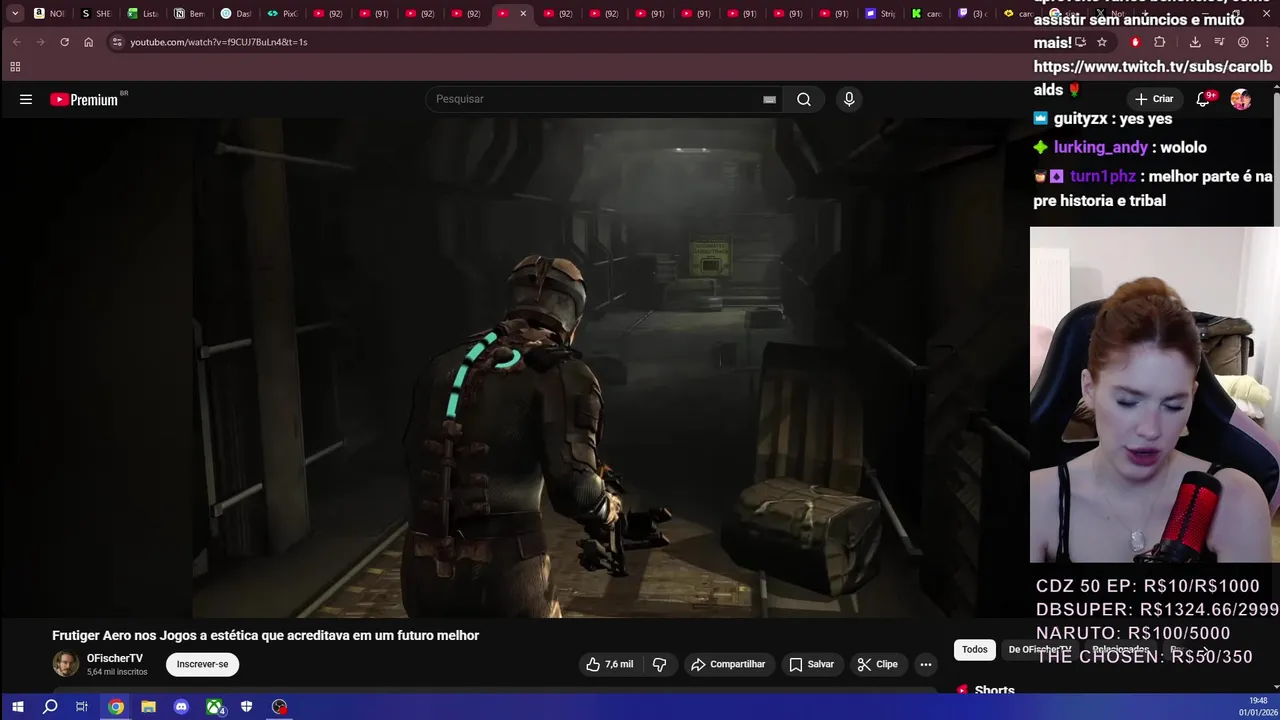Open more actions three-dot menu
Screen dimensions: 1280x720
(926, 664)
